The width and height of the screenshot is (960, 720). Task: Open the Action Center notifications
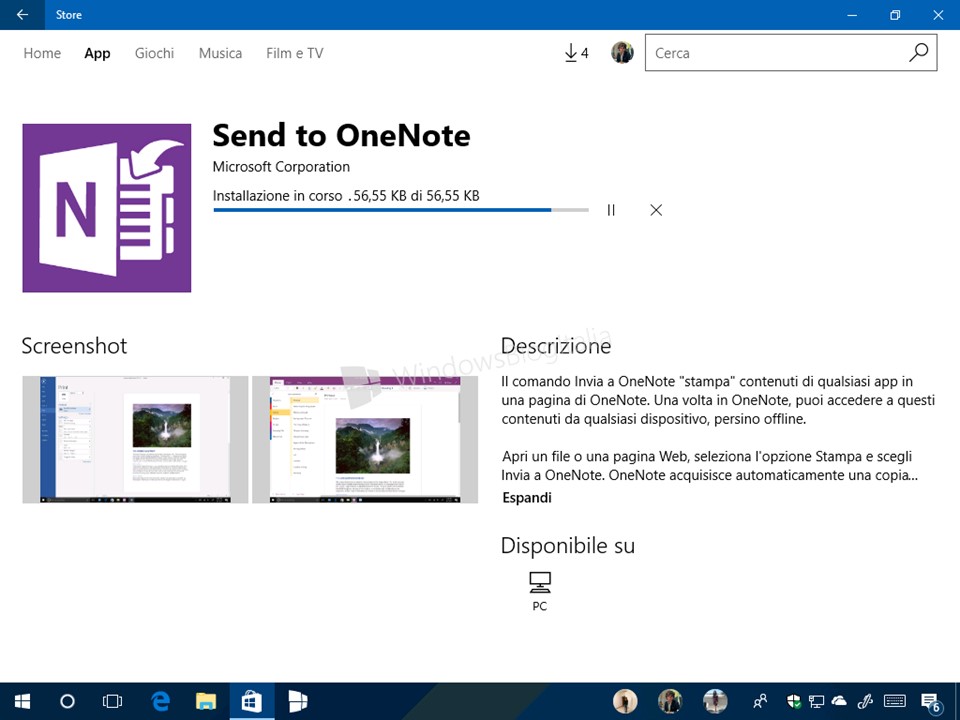(x=930, y=702)
